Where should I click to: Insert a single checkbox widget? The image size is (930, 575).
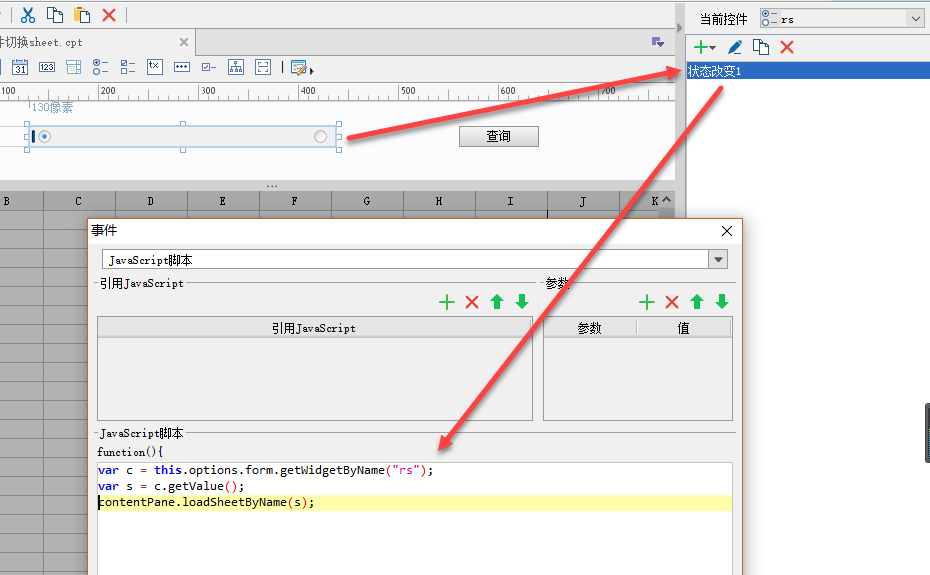(209, 67)
